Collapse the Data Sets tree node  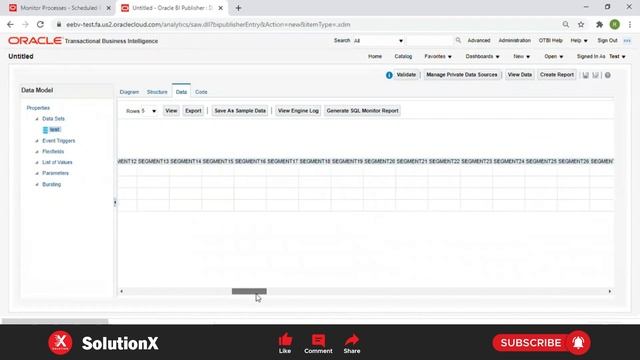pos(37,119)
